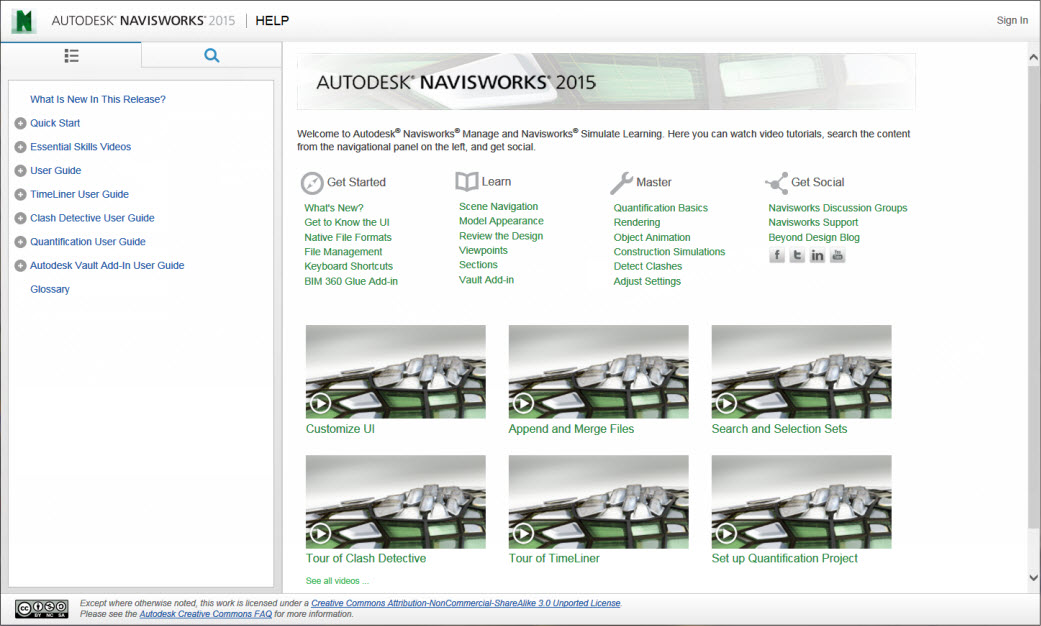Open BIM 360 Glue Add-in link
Viewport: 1041px width, 626px height.
click(x=351, y=281)
